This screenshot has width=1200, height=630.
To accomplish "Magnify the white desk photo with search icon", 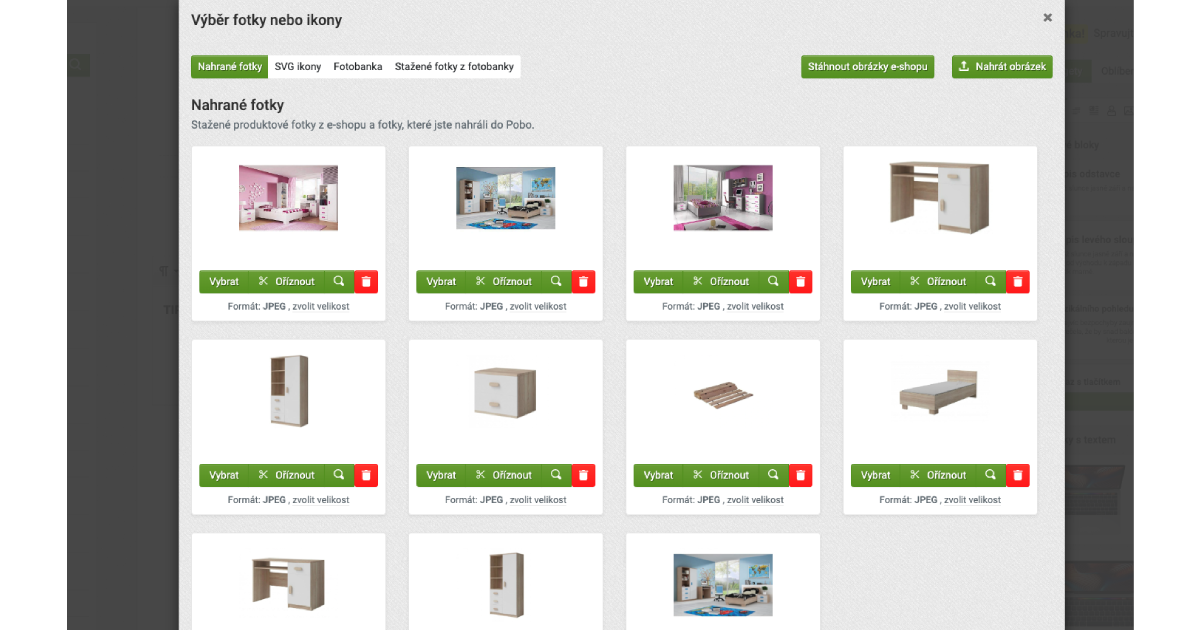I will [990, 282].
